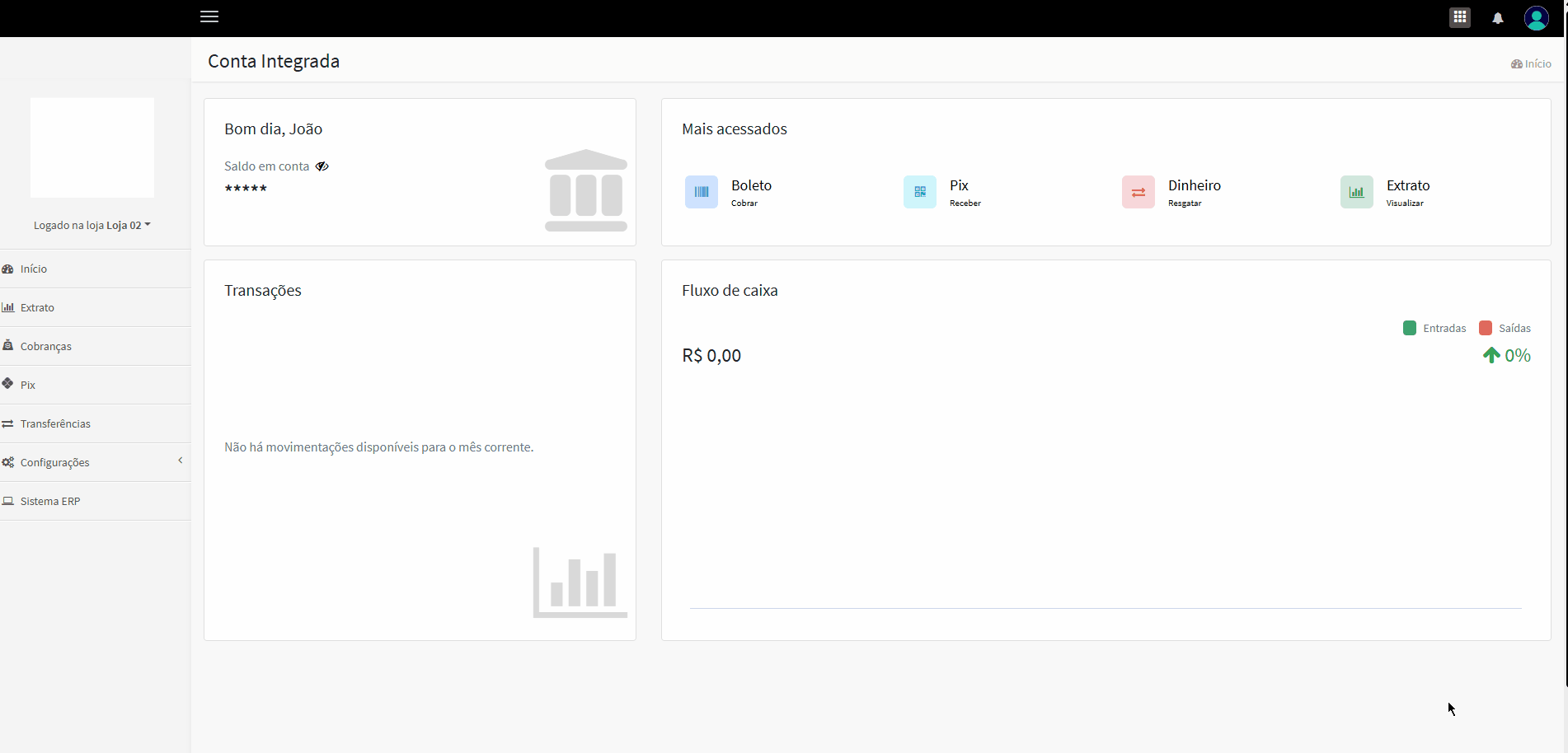
Task: Open the user profile avatar
Action: point(1536,18)
